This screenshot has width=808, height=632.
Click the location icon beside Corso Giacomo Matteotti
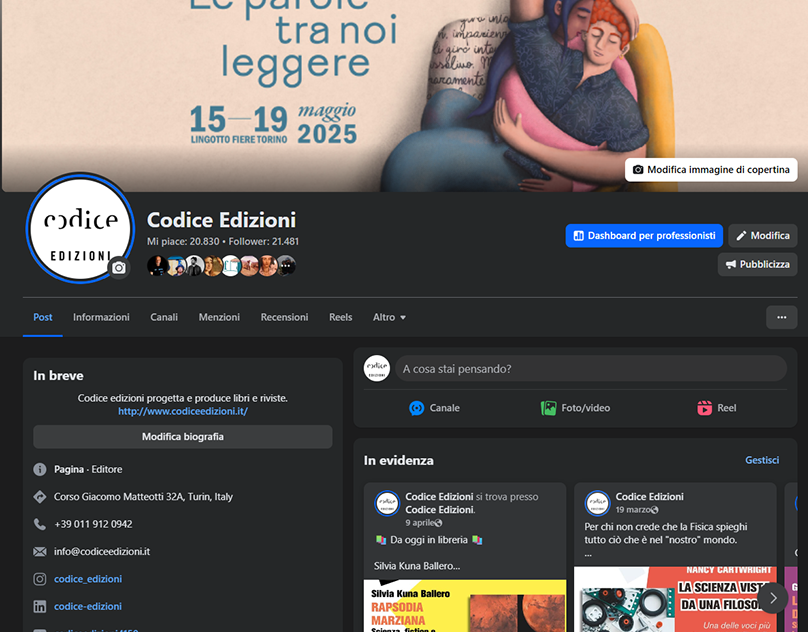[40, 496]
